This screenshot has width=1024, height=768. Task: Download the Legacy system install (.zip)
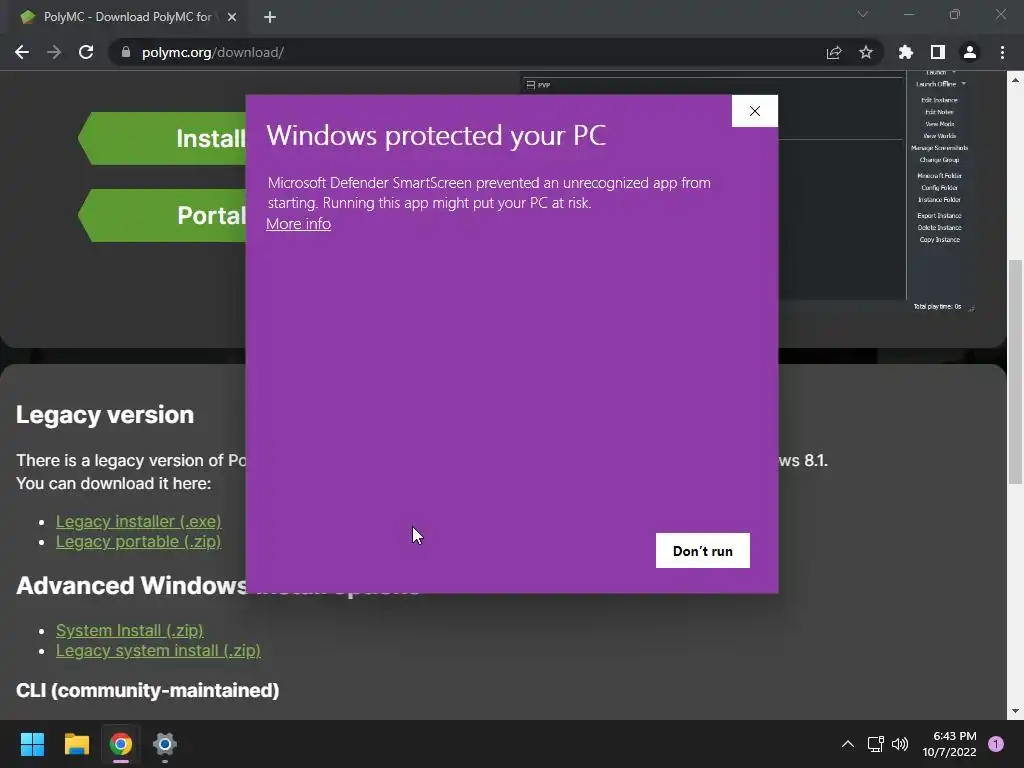158,650
